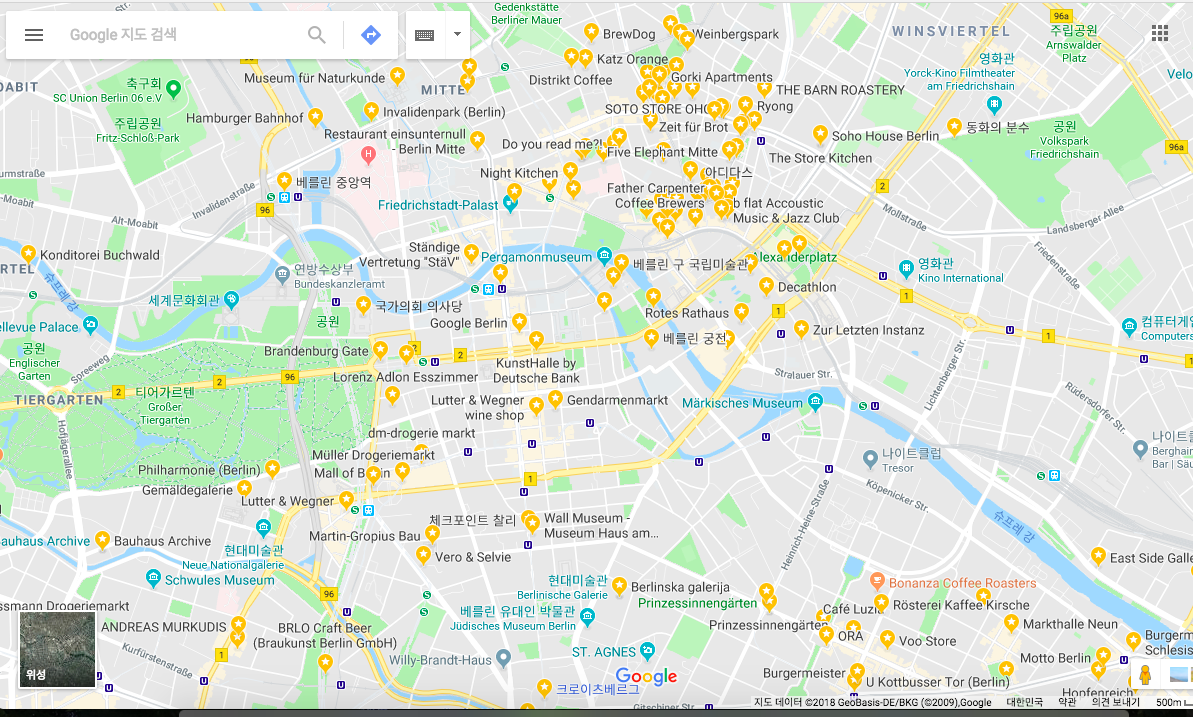Image resolution: width=1193 pixels, height=717 pixels.
Task: Open the Brandenburg Gate saved star
Action: (380, 350)
